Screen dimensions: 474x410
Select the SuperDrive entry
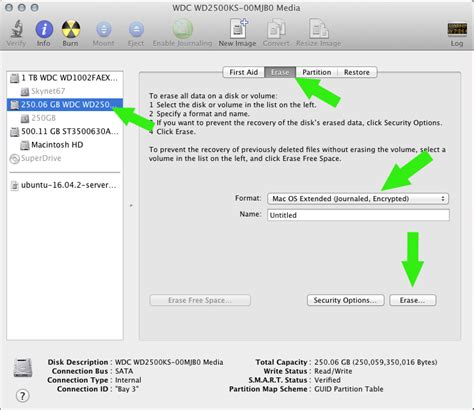[65, 158]
